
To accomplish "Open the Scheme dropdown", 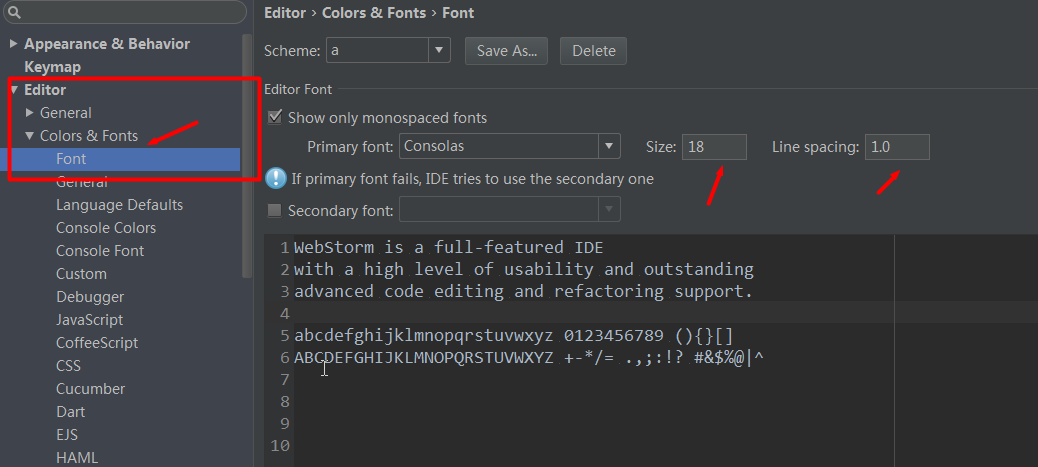I will pyautogui.click(x=439, y=50).
